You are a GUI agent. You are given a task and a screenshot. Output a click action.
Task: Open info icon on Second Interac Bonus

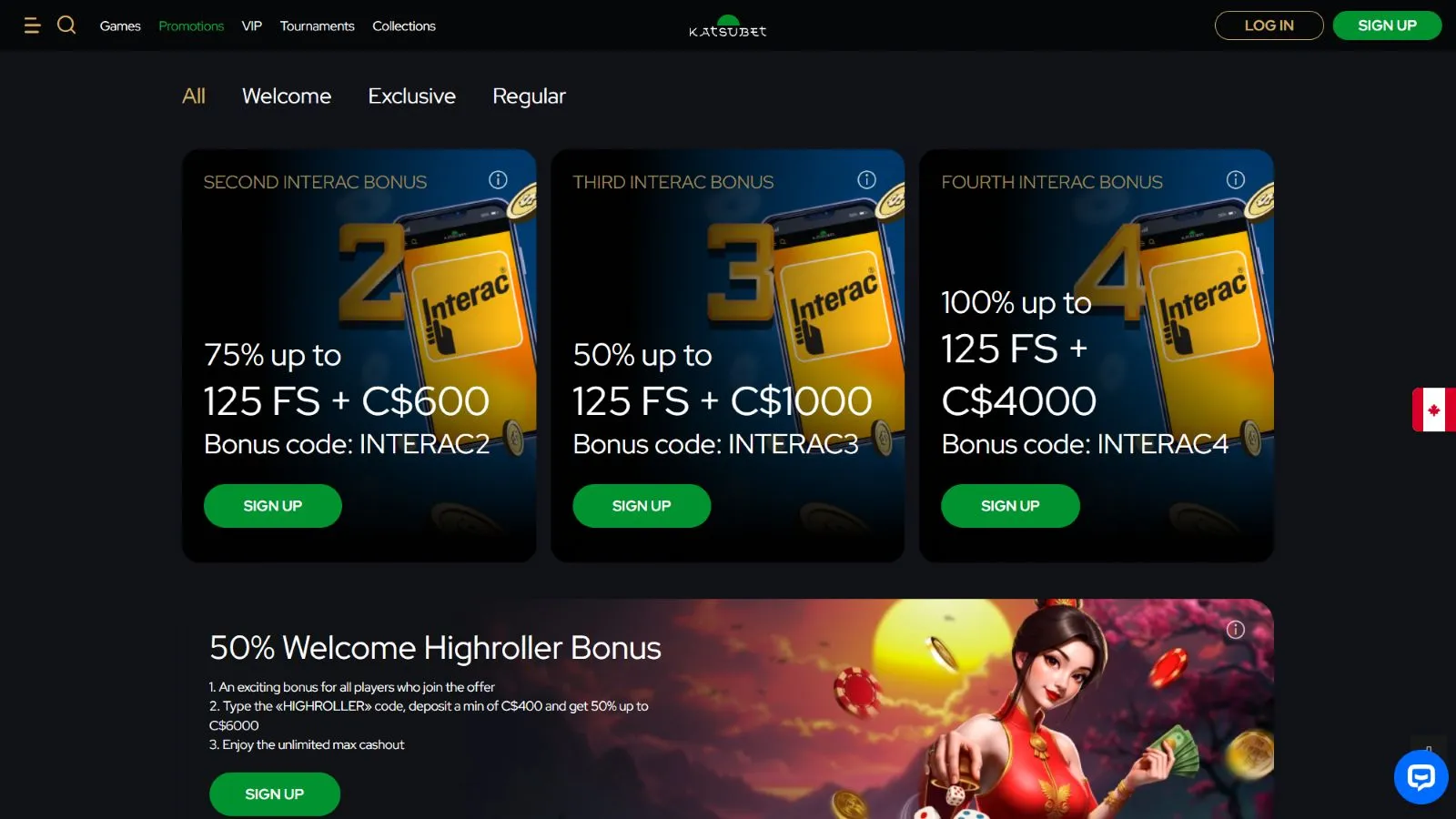[498, 179]
